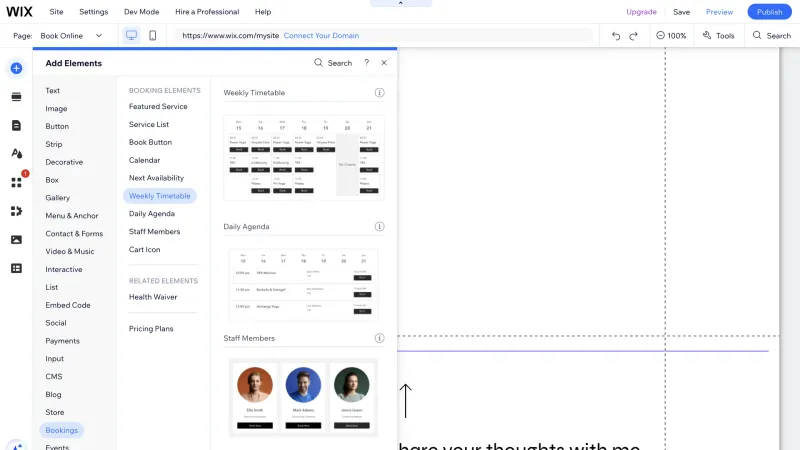Click zoom out 100% control

click(671, 36)
